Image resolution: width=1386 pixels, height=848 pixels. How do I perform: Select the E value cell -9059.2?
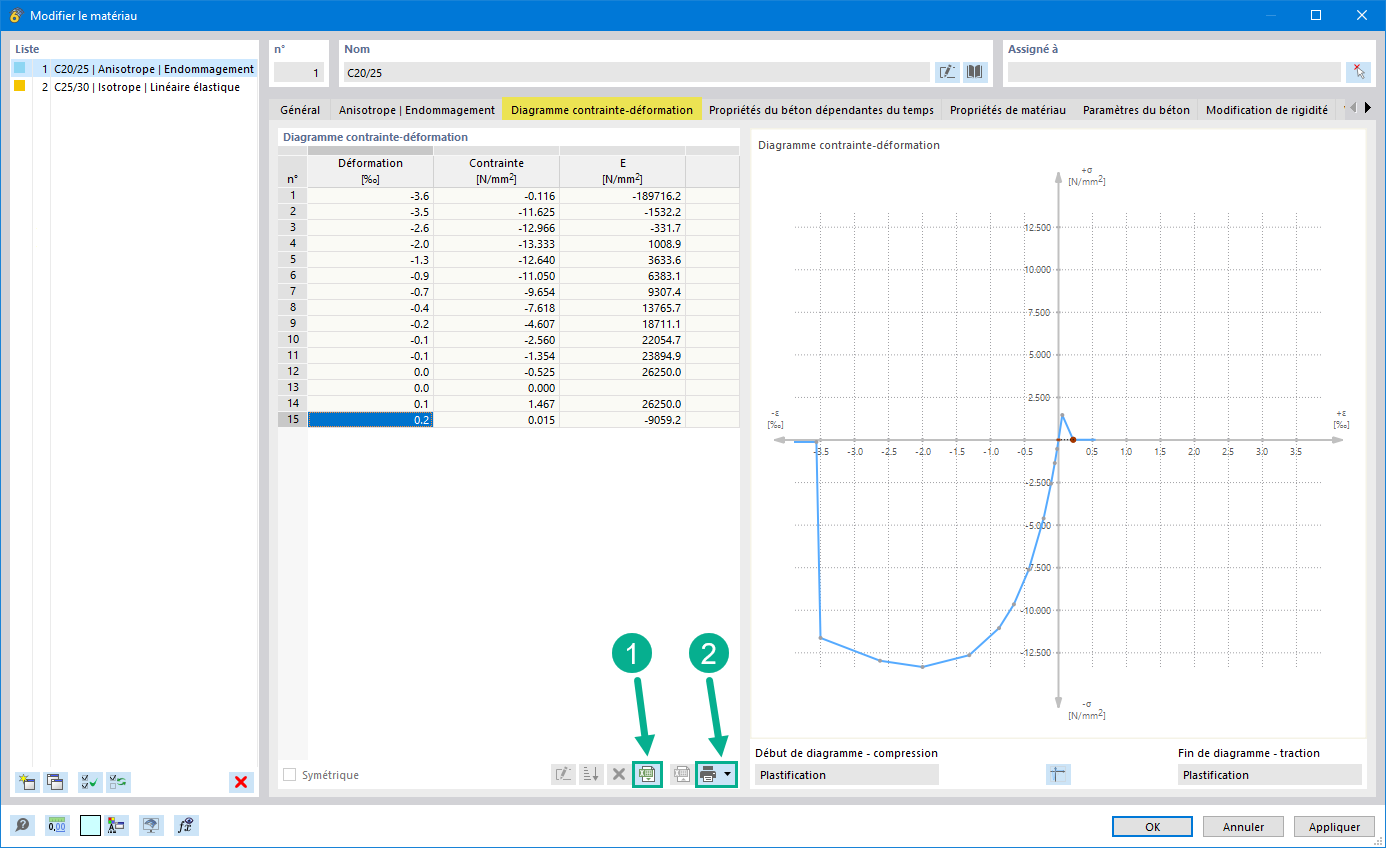[x=622, y=419]
